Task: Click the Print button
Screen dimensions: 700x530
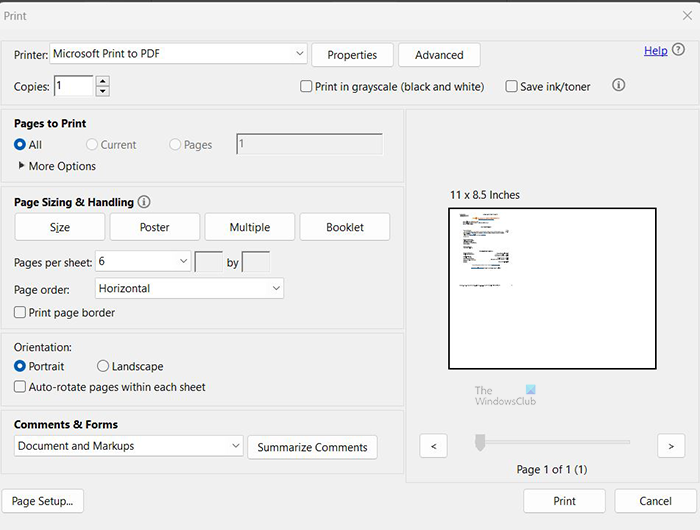Action: pyautogui.click(x=564, y=501)
